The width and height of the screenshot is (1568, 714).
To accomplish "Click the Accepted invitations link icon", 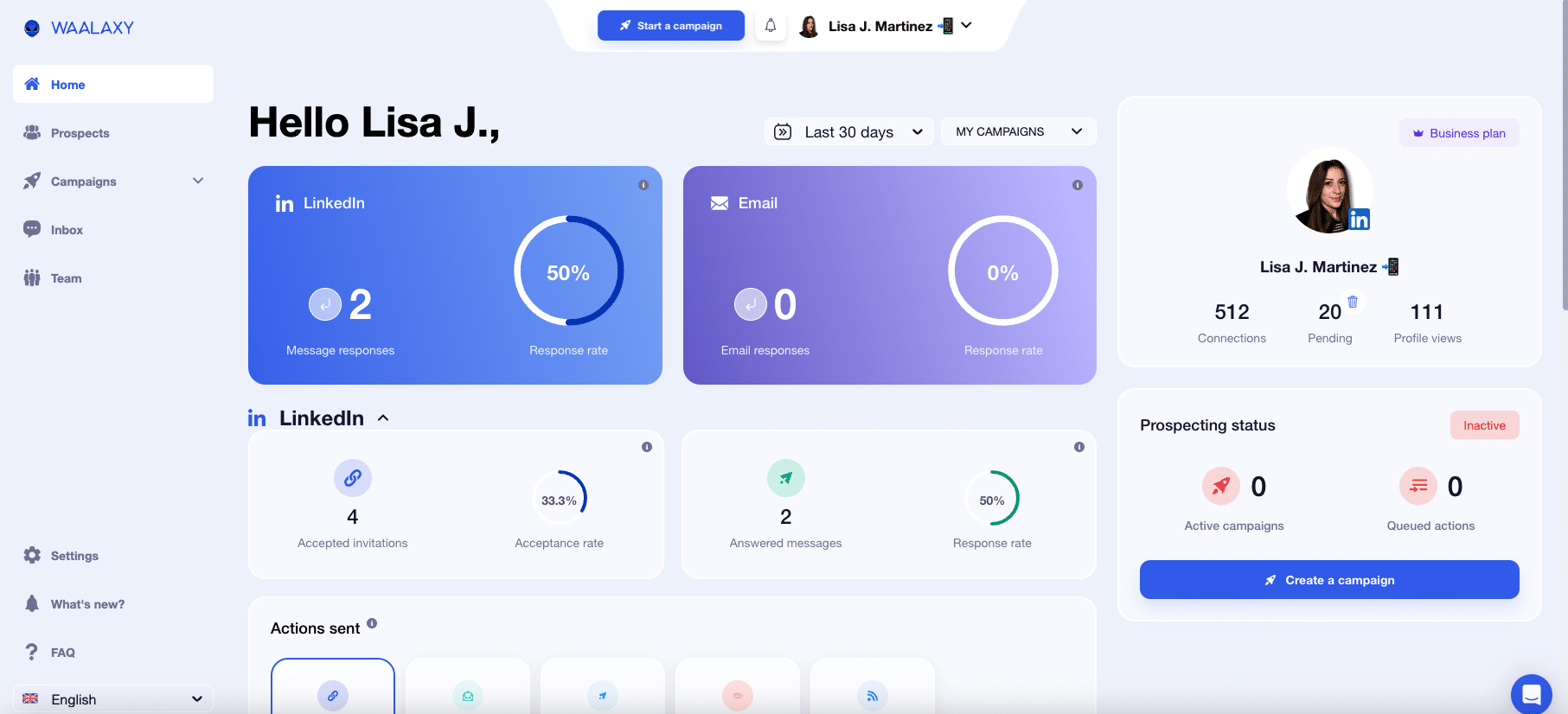I will point(353,478).
